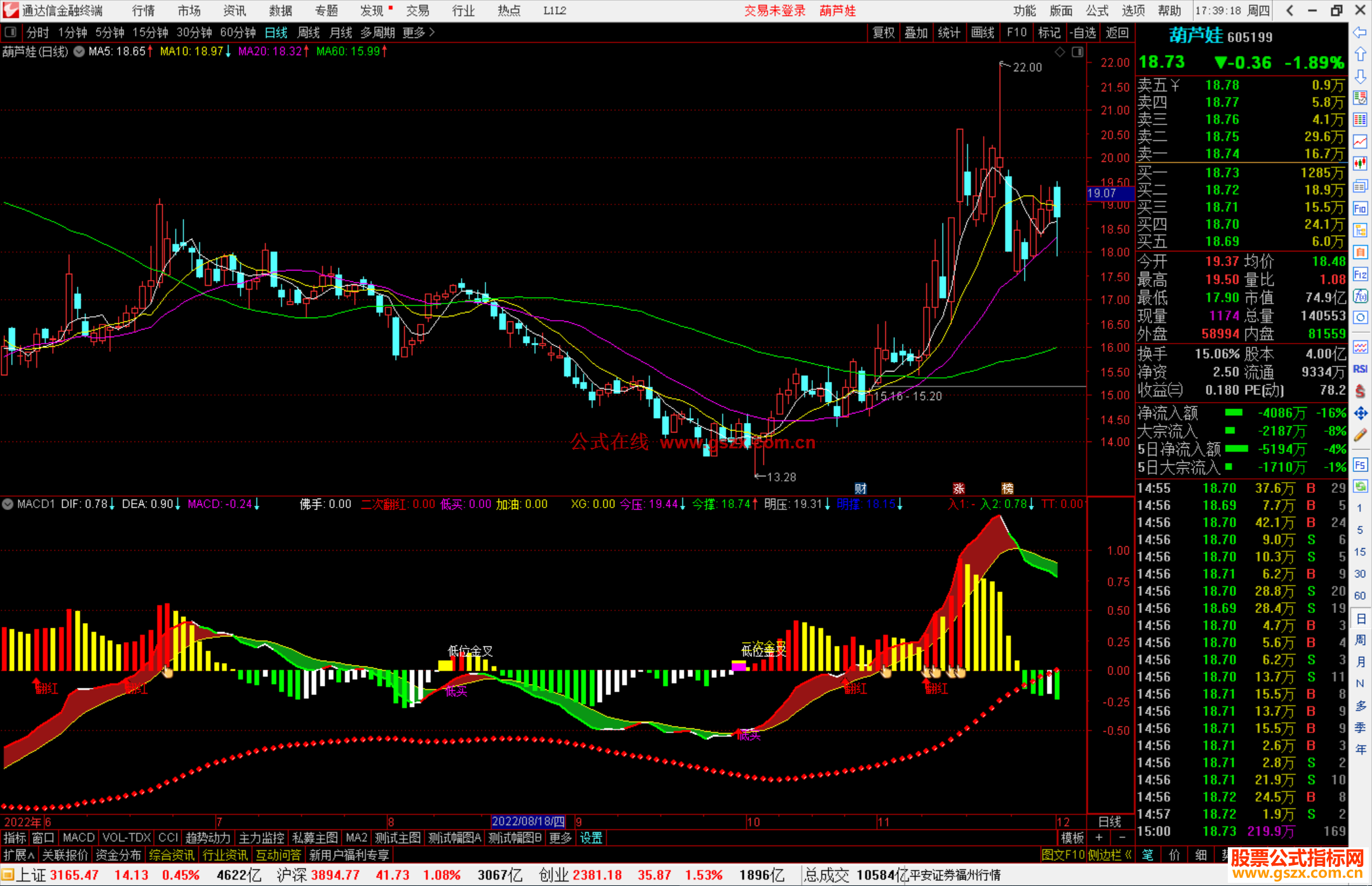Click the 复权 button

(x=883, y=32)
